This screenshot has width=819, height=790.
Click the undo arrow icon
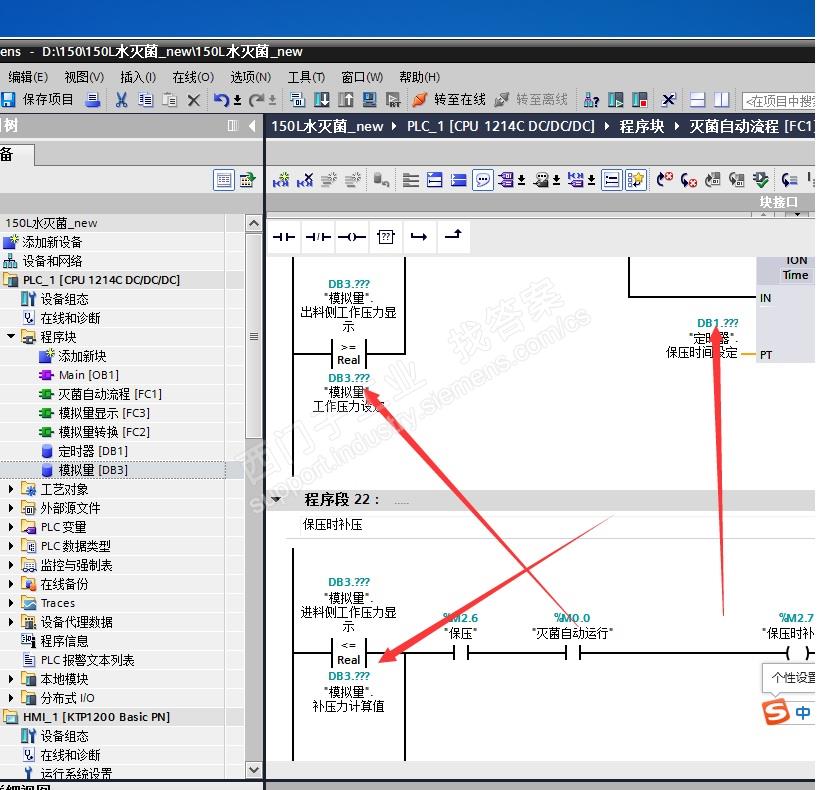click(221, 99)
